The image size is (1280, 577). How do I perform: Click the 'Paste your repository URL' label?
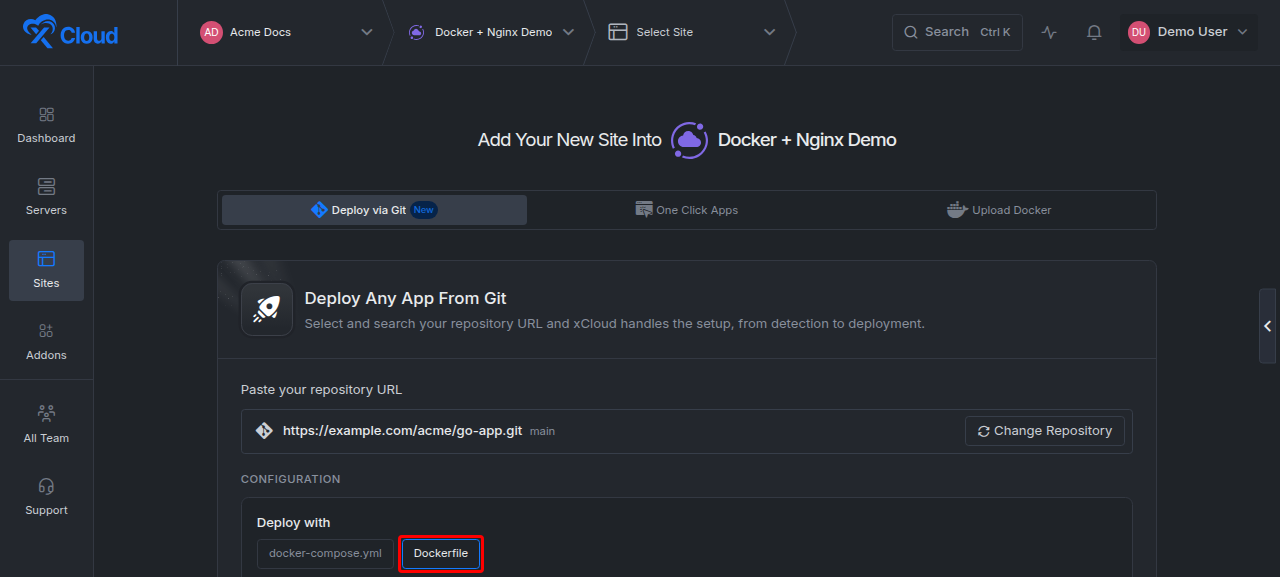pyautogui.click(x=321, y=389)
